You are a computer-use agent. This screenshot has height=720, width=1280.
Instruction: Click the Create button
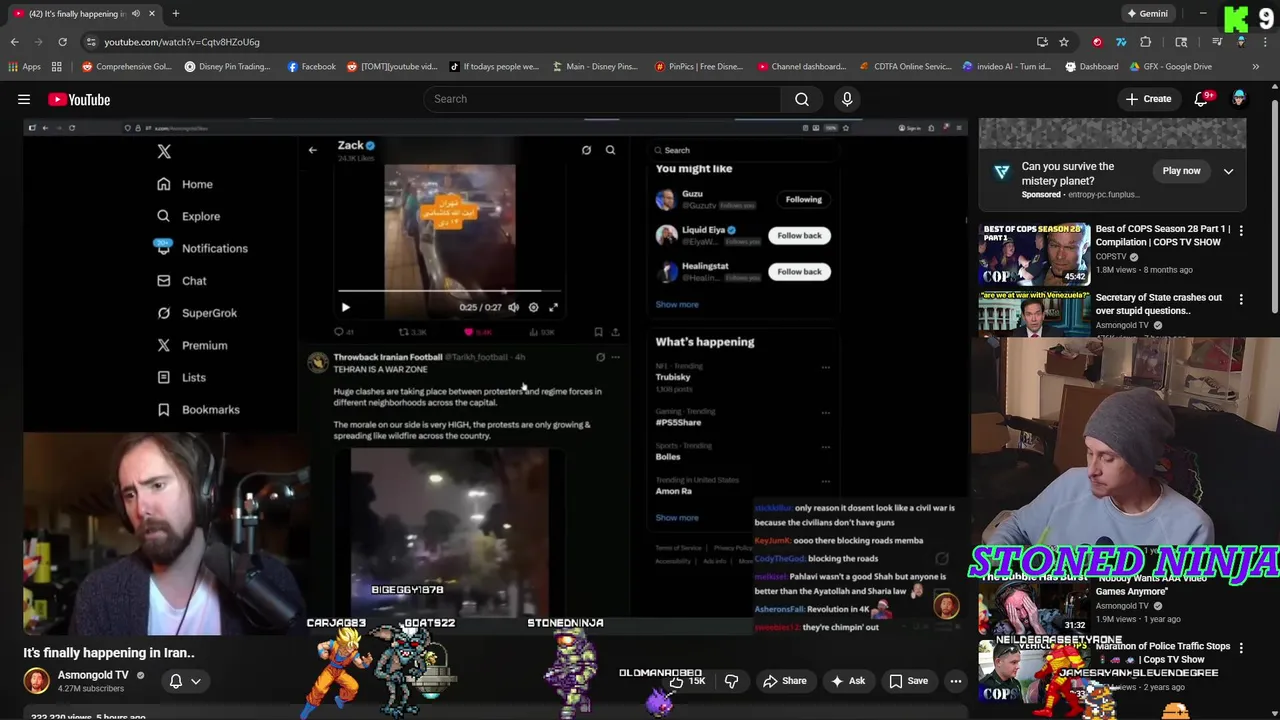click(x=1147, y=99)
